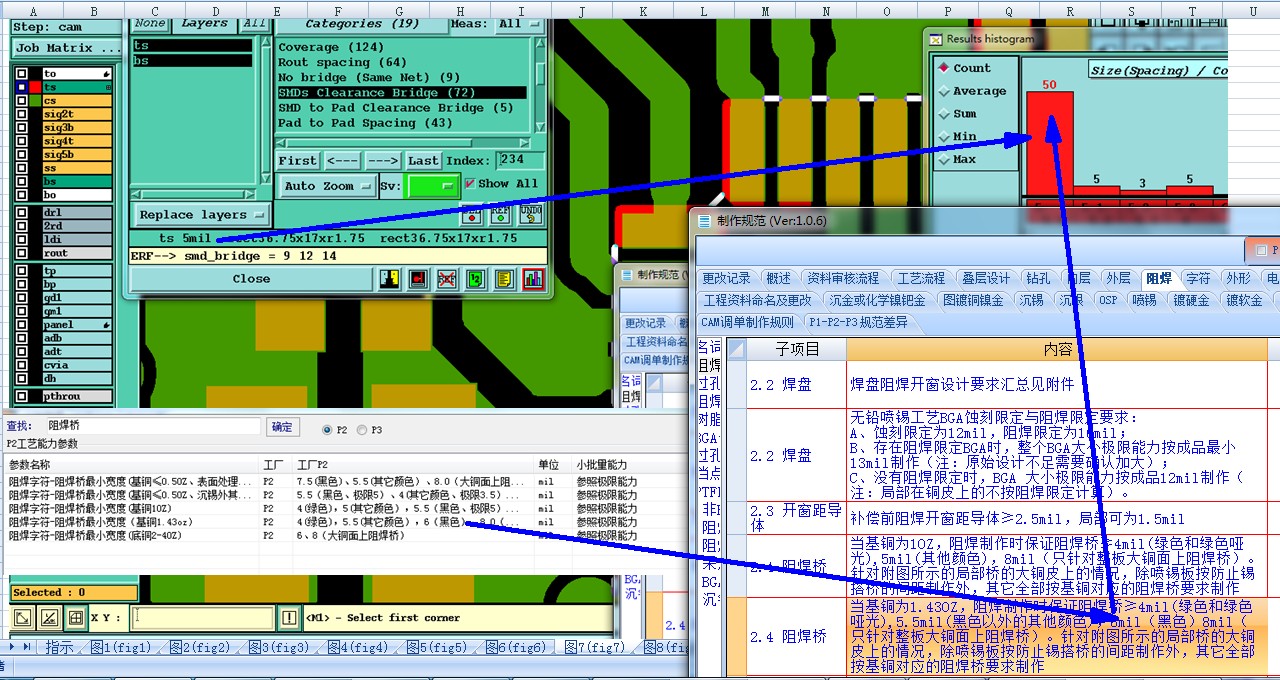
Task: Open the P1-P2-P3规范差异 tab
Action: click(x=859, y=322)
